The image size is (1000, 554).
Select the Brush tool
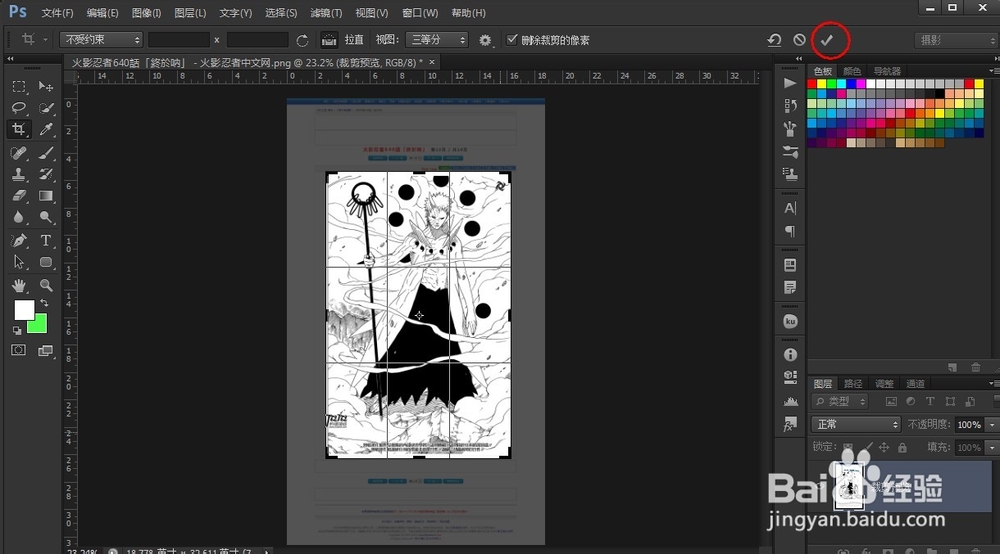point(45,152)
